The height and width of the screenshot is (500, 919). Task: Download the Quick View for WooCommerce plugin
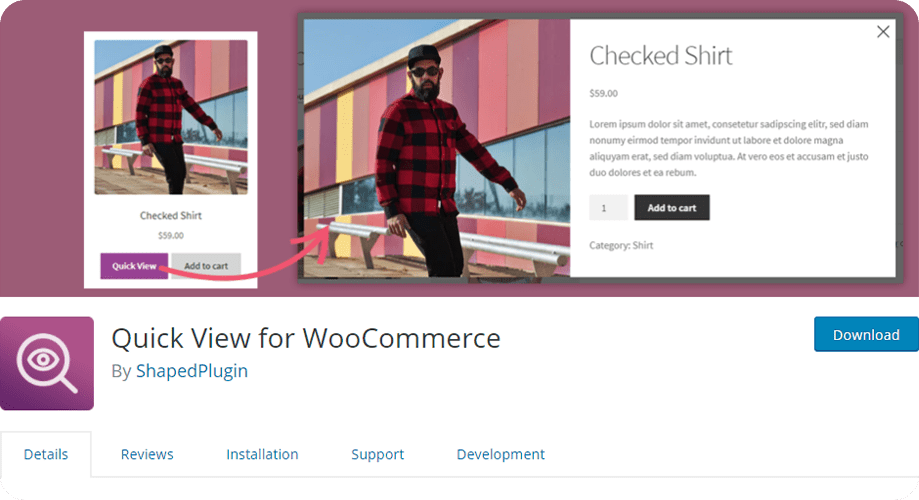click(866, 334)
